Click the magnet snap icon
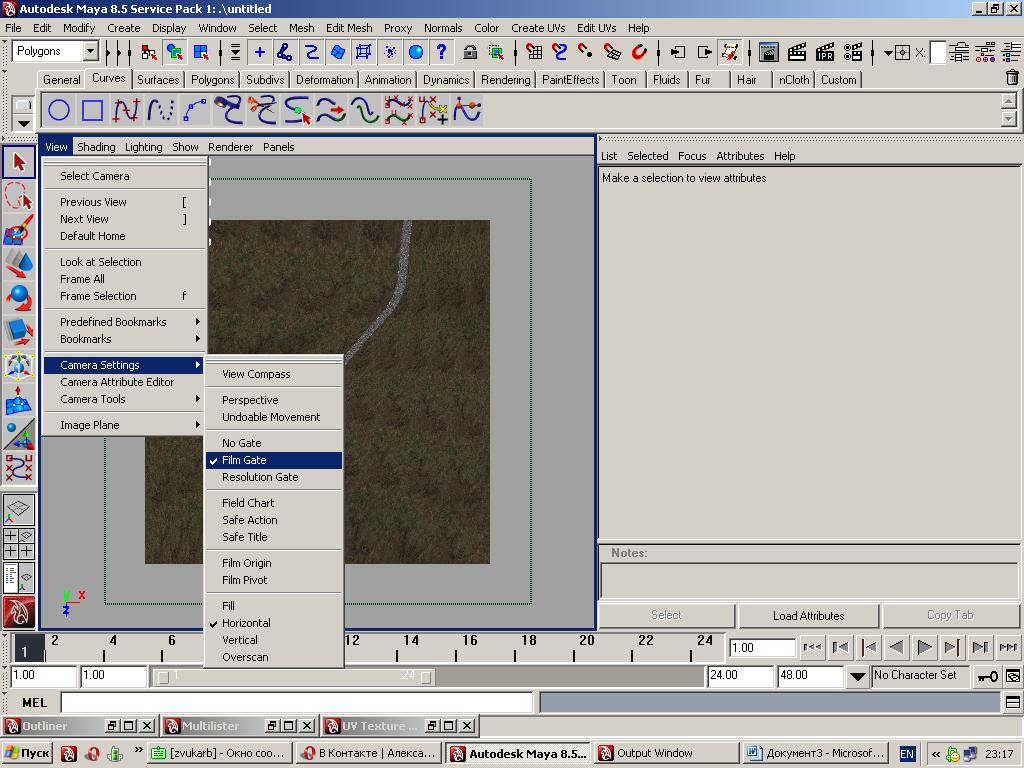 (x=639, y=52)
